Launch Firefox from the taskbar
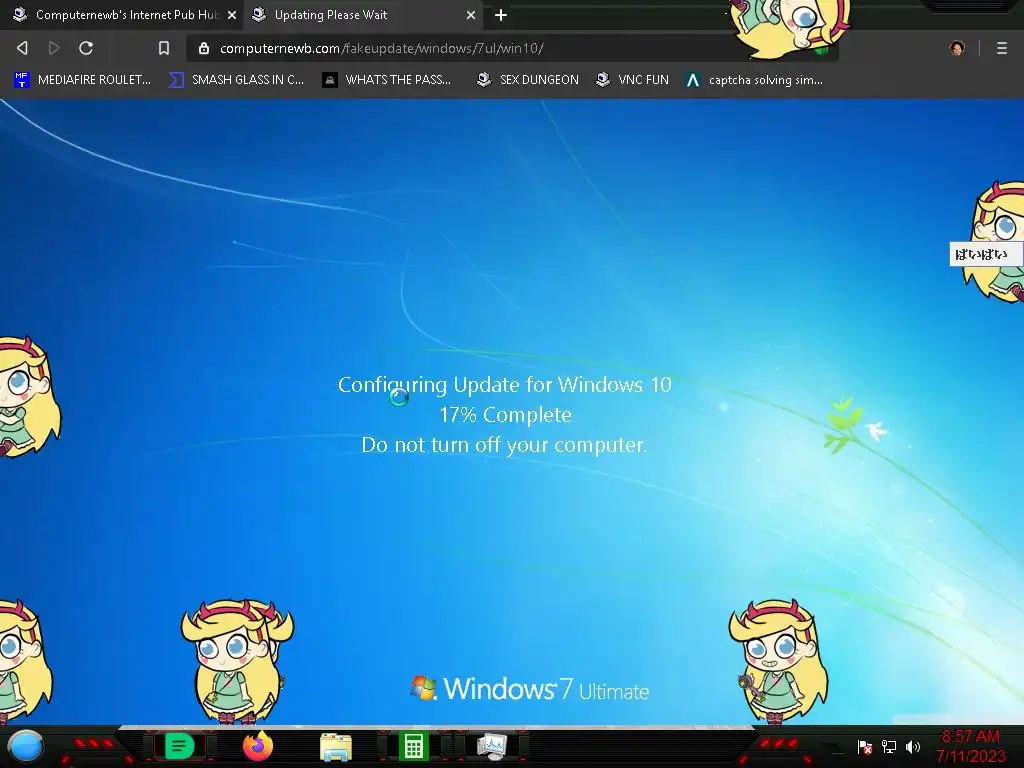 [258, 746]
